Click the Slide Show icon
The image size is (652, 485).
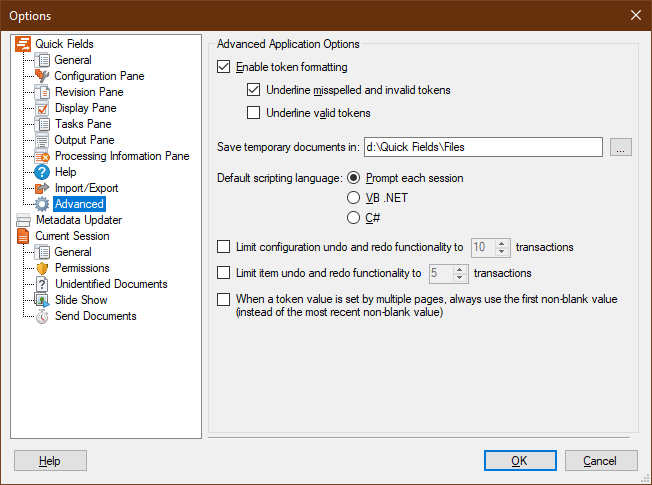(42, 300)
